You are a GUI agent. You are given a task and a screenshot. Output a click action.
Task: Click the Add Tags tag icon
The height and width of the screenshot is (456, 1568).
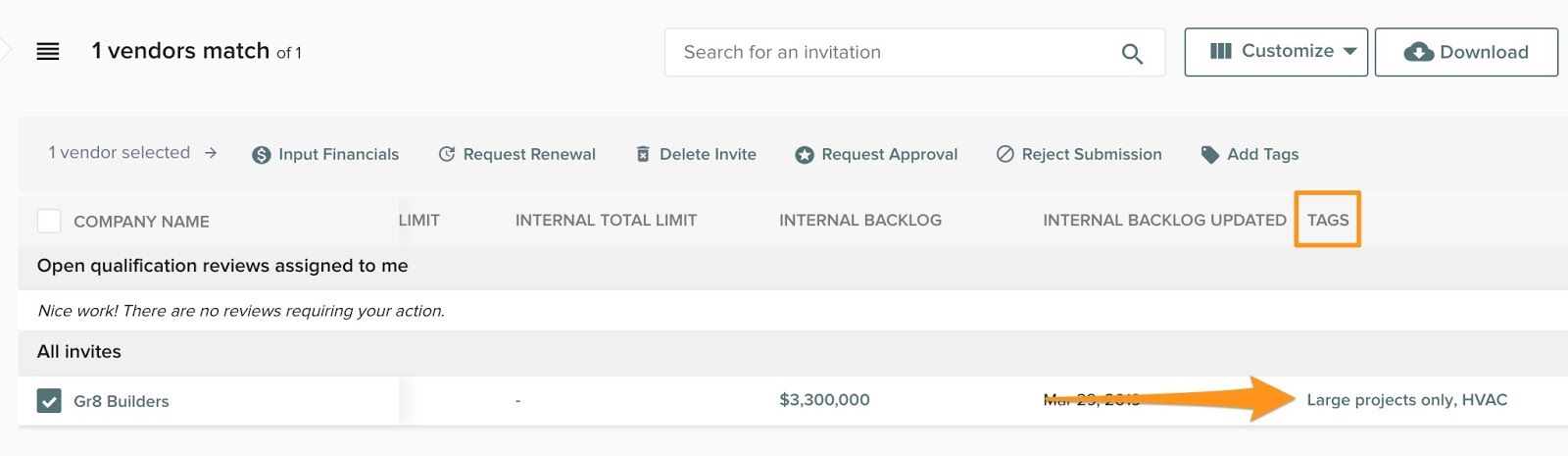point(1210,154)
